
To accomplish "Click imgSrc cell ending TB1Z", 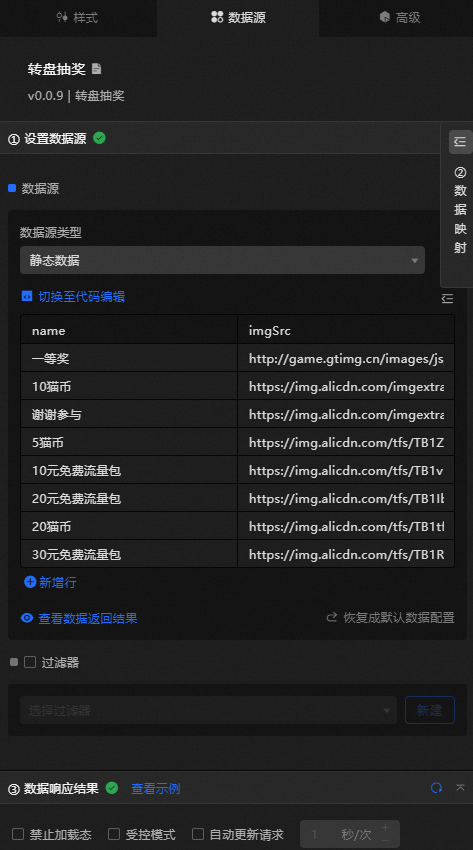I will (346, 442).
